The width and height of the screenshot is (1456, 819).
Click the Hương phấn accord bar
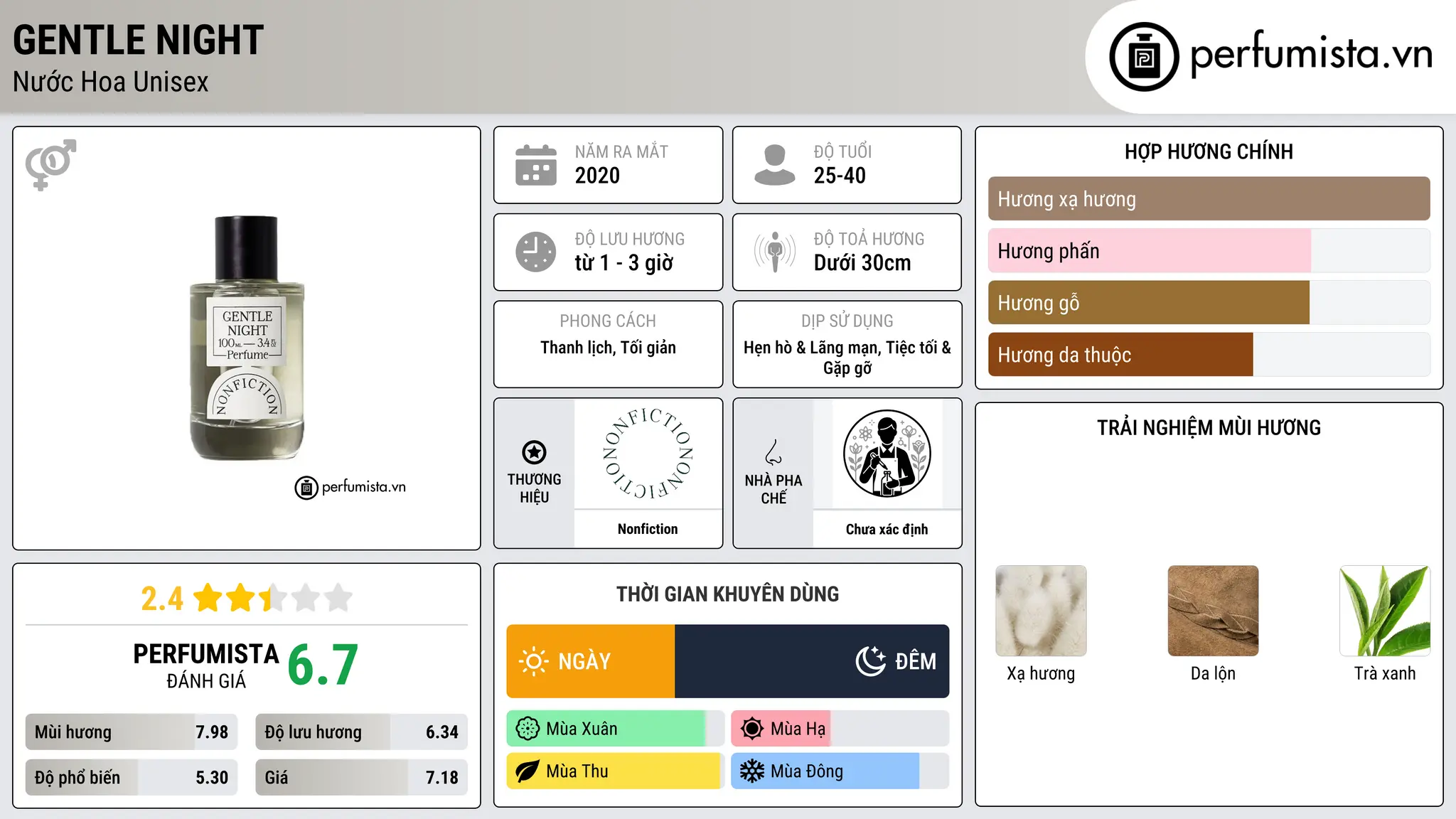[1209, 251]
